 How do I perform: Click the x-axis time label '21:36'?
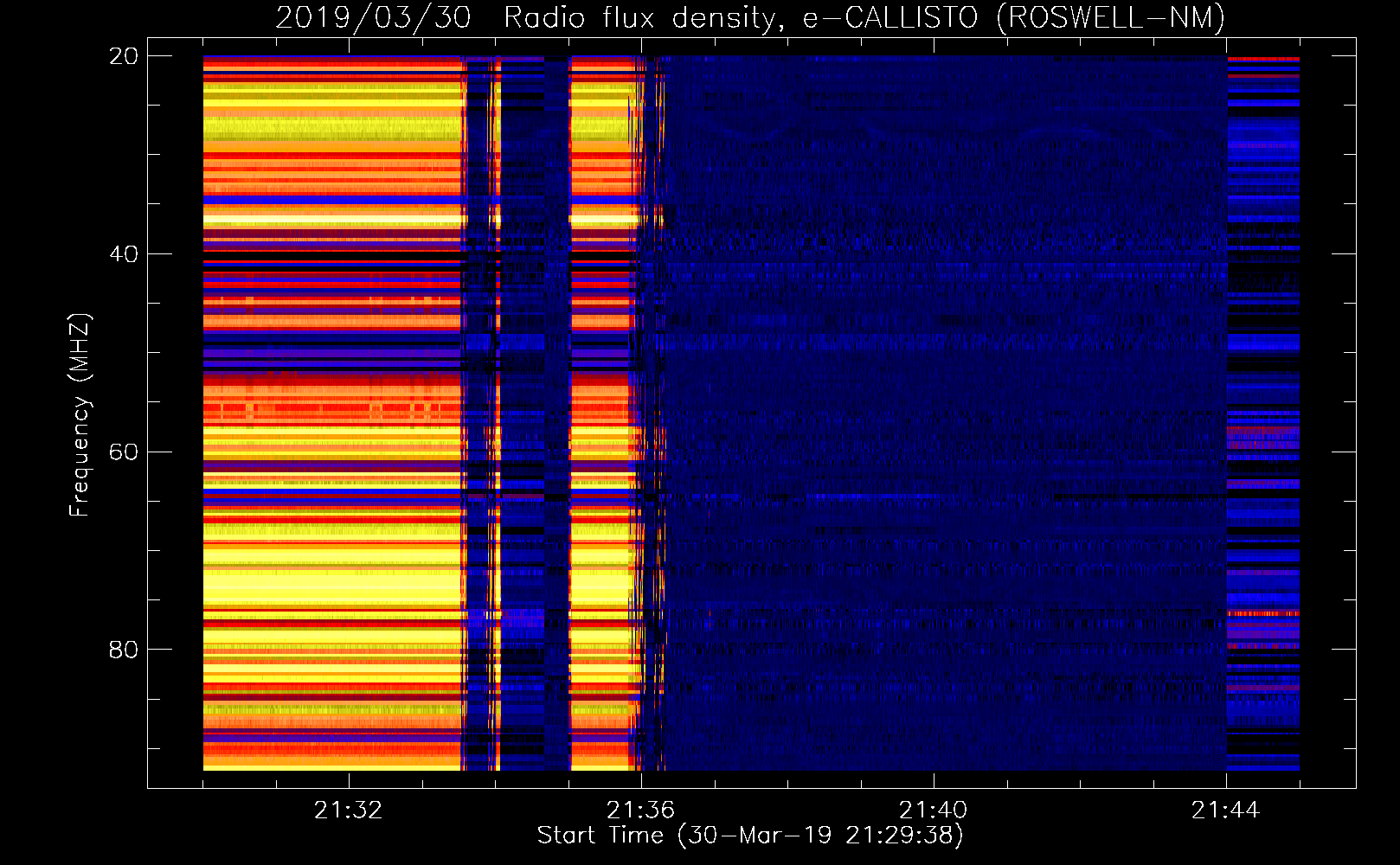(640, 811)
